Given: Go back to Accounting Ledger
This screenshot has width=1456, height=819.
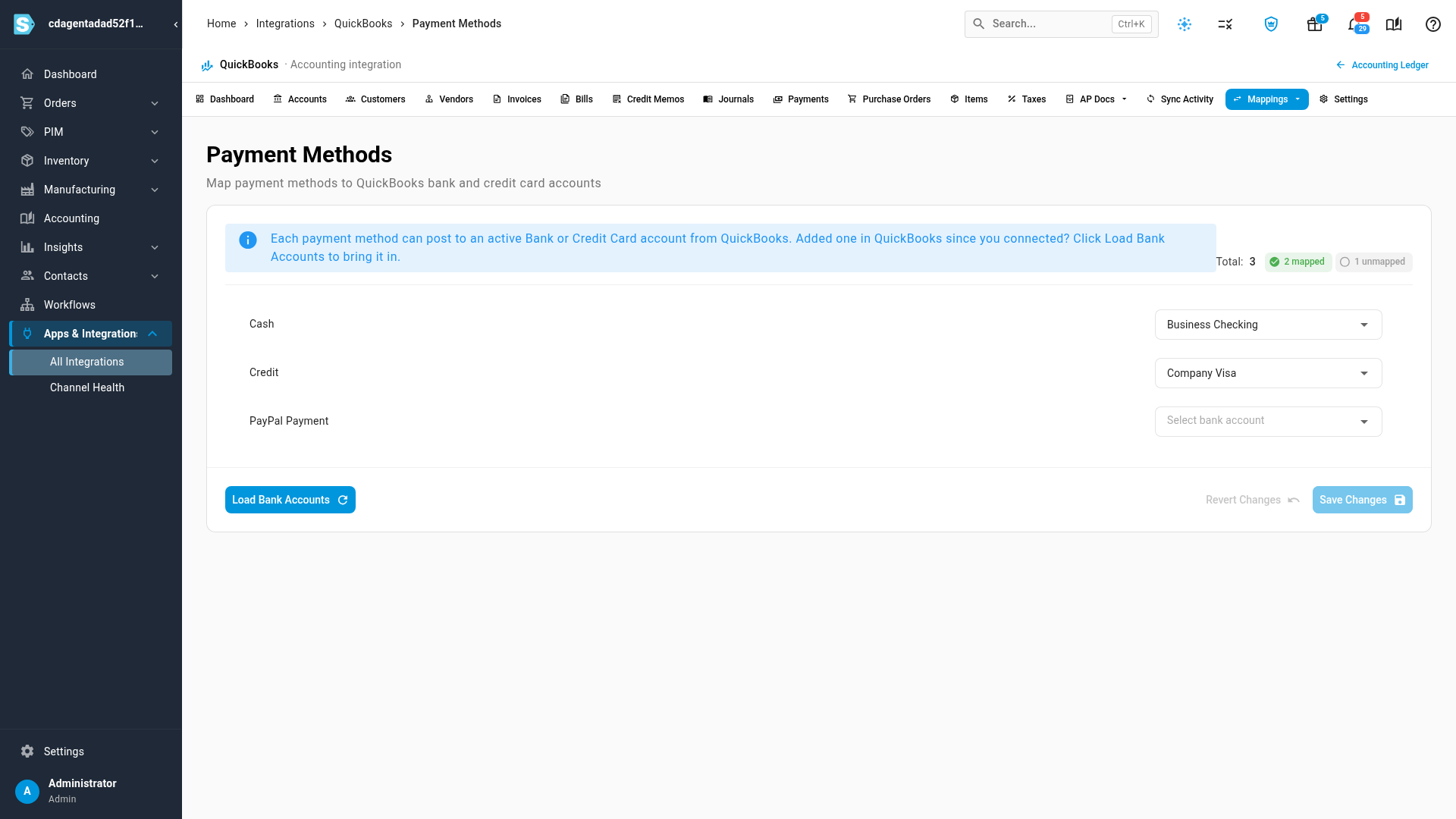Looking at the screenshot, I should 1382,65.
